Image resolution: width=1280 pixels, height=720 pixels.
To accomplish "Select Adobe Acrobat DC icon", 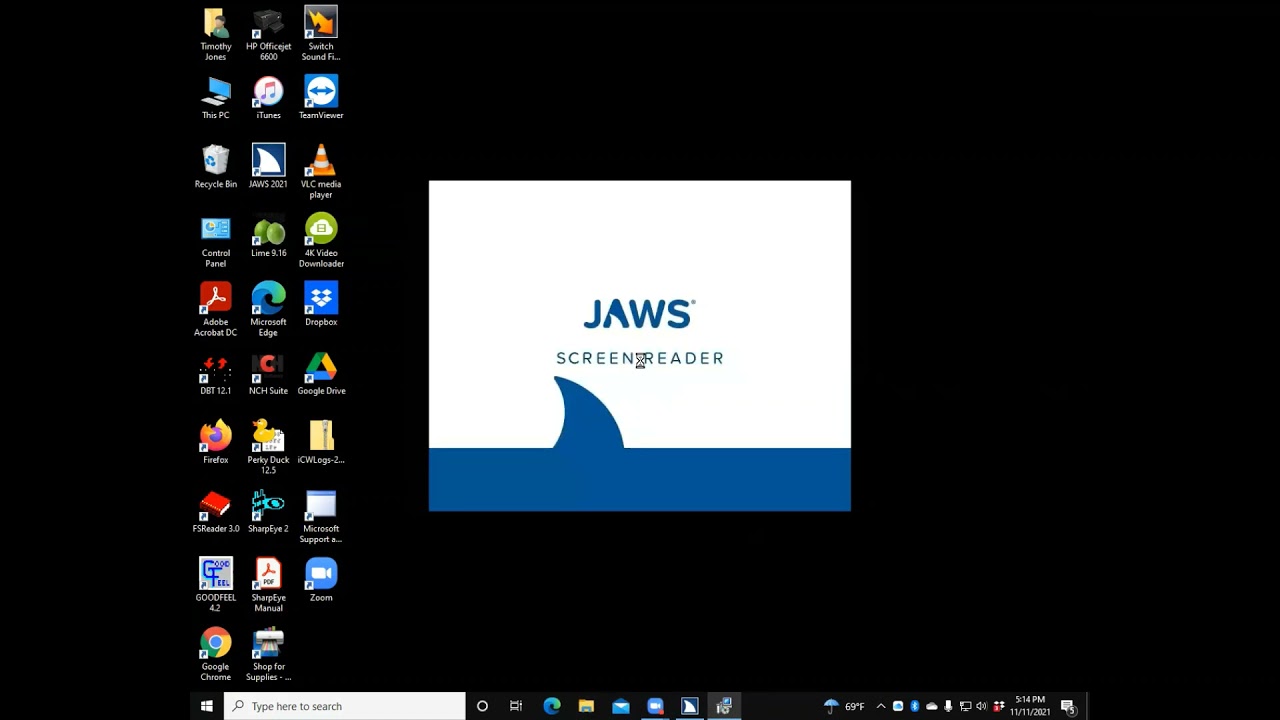I will click(215, 310).
